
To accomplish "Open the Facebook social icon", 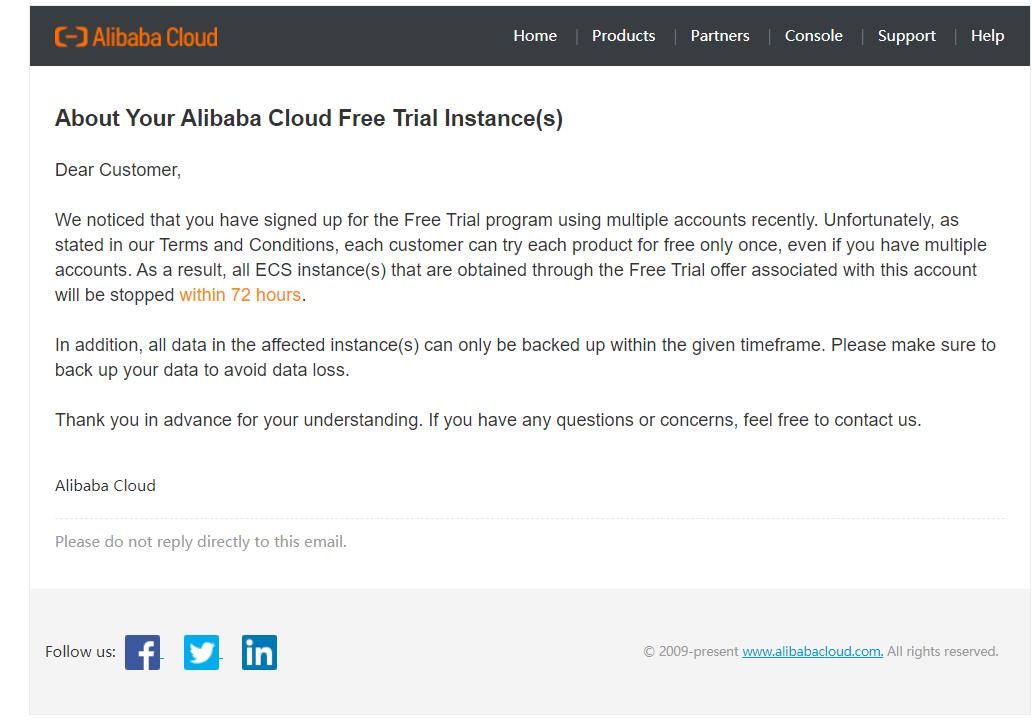I will (x=142, y=653).
